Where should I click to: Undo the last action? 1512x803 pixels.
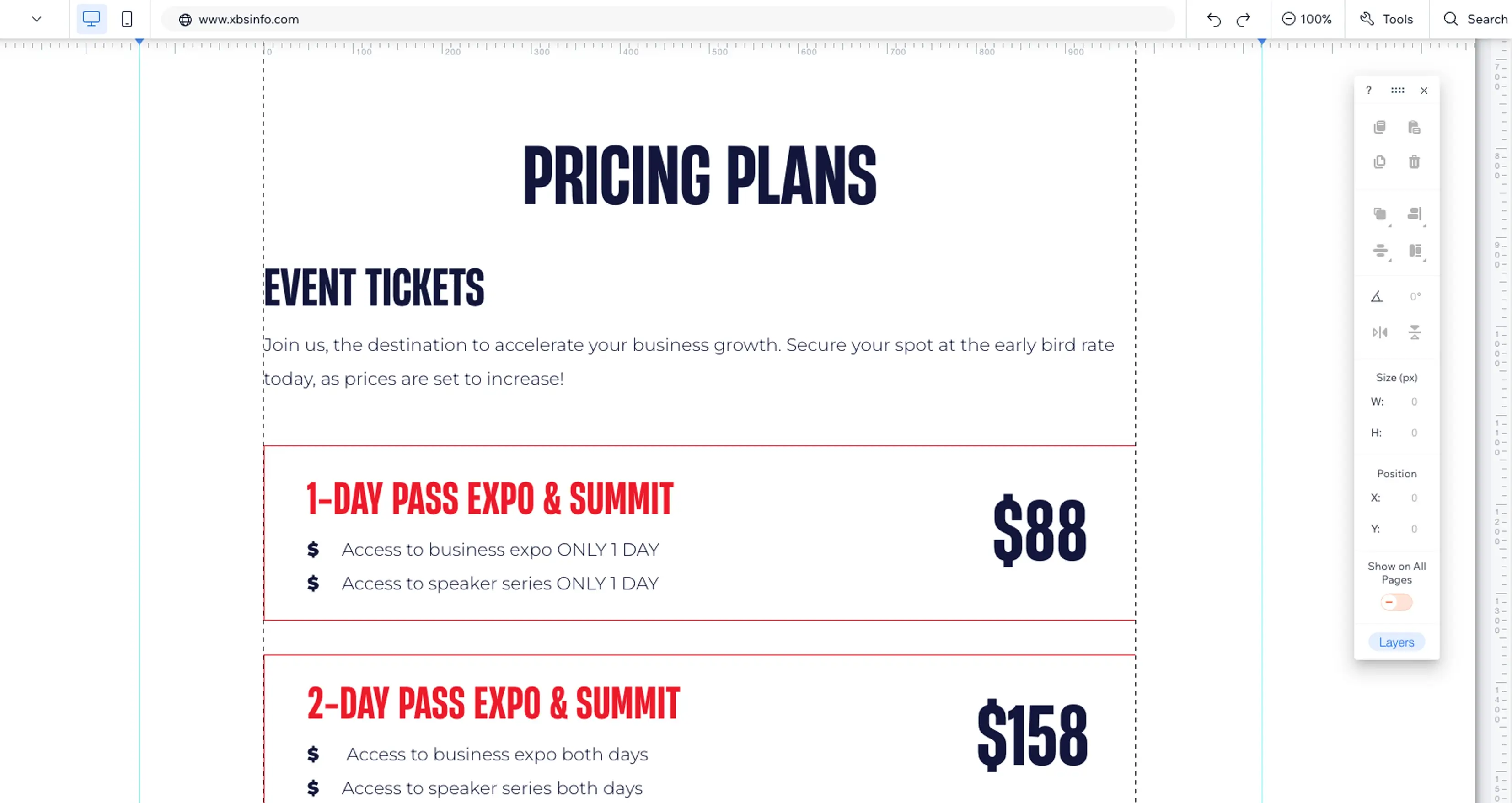[1213, 19]
